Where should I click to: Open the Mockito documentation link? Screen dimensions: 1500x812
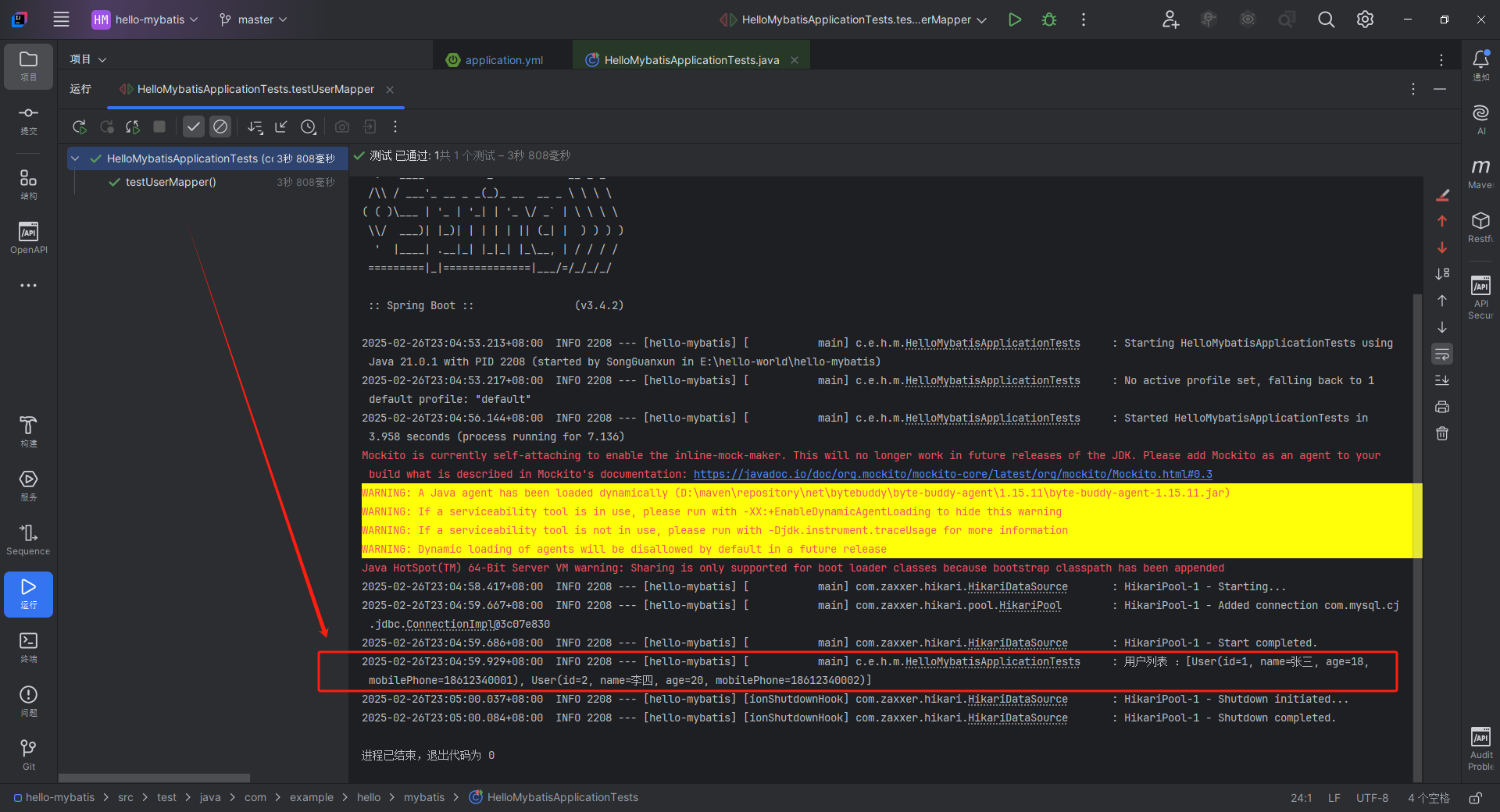point(952,474)
